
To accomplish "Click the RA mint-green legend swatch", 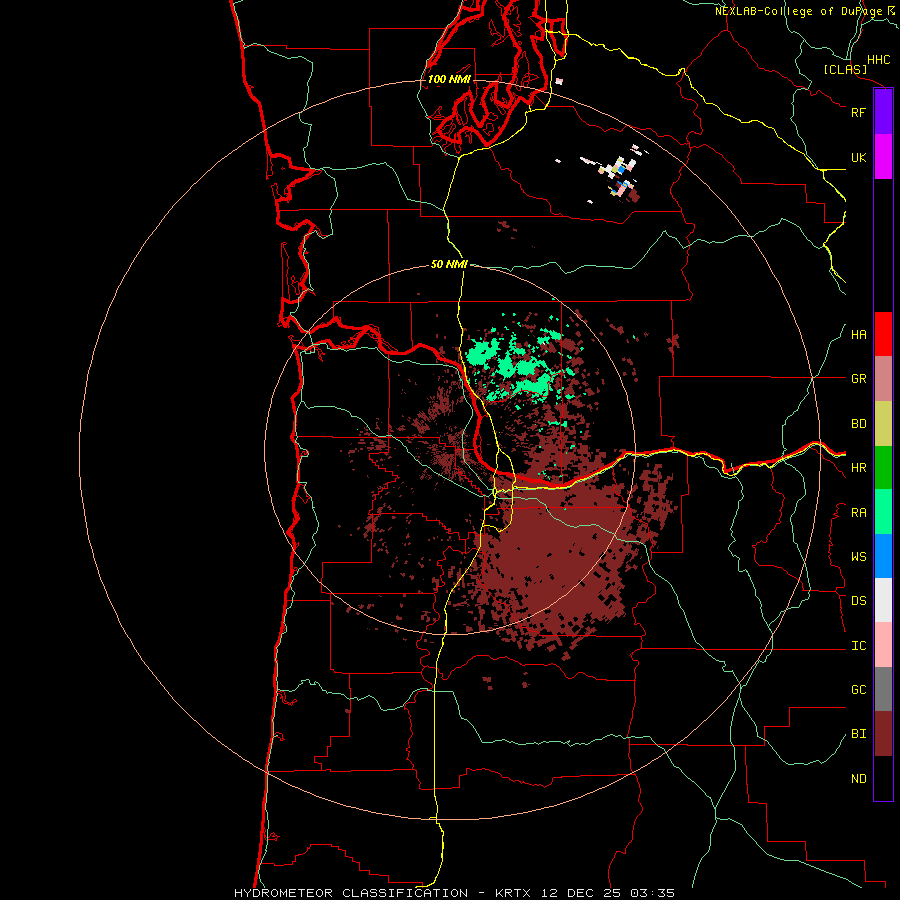I will [x=883, y=512].
